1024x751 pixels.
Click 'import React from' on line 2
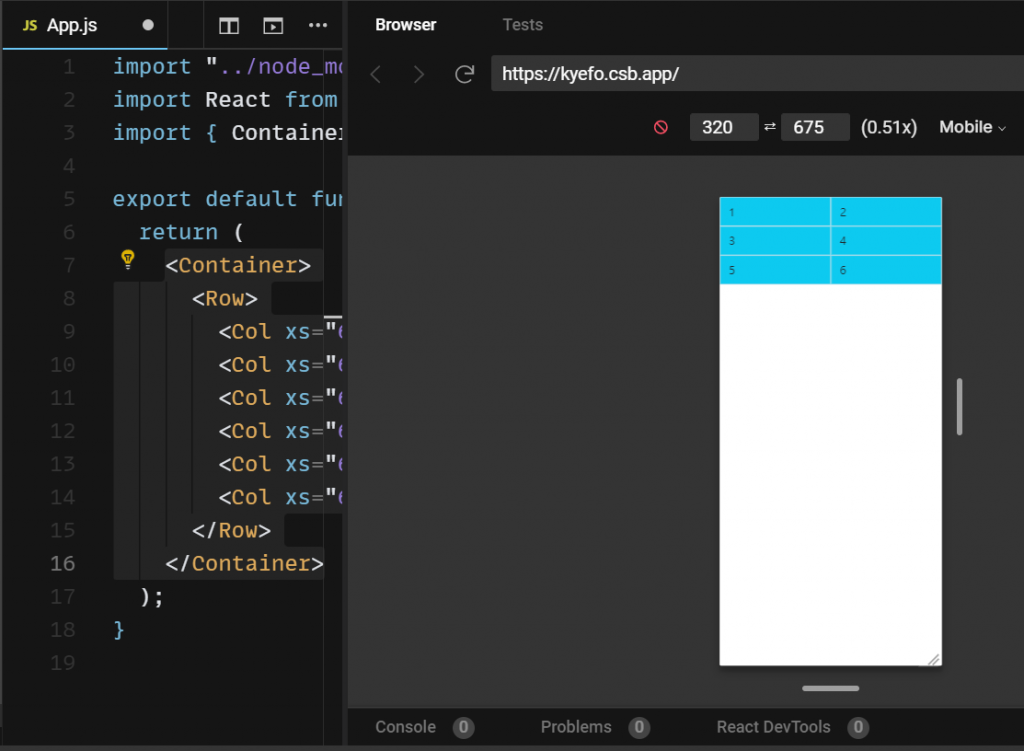225,99
